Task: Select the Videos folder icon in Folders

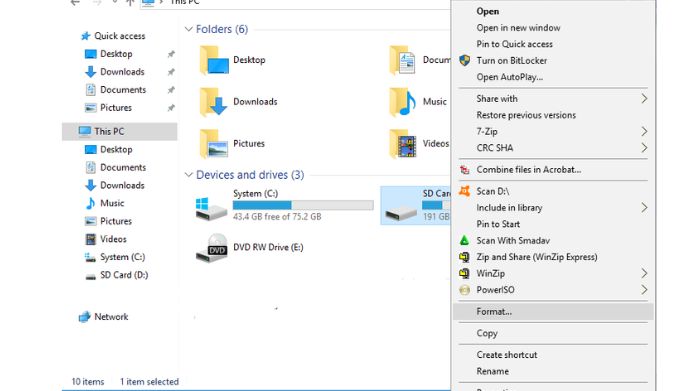Action: click(403, 144)
